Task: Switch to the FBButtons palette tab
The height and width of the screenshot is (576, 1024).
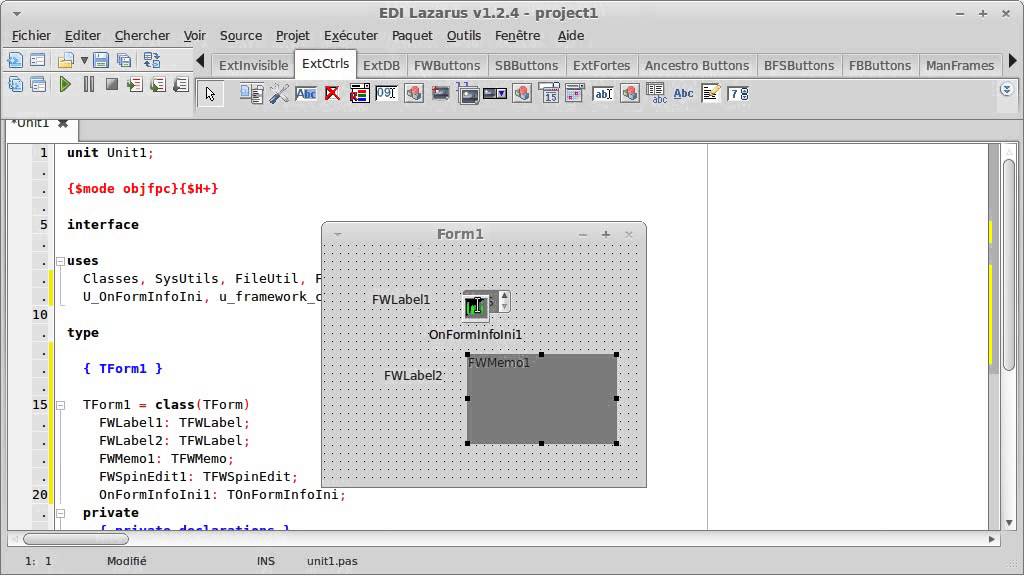Action: click(x=880, y=65)
